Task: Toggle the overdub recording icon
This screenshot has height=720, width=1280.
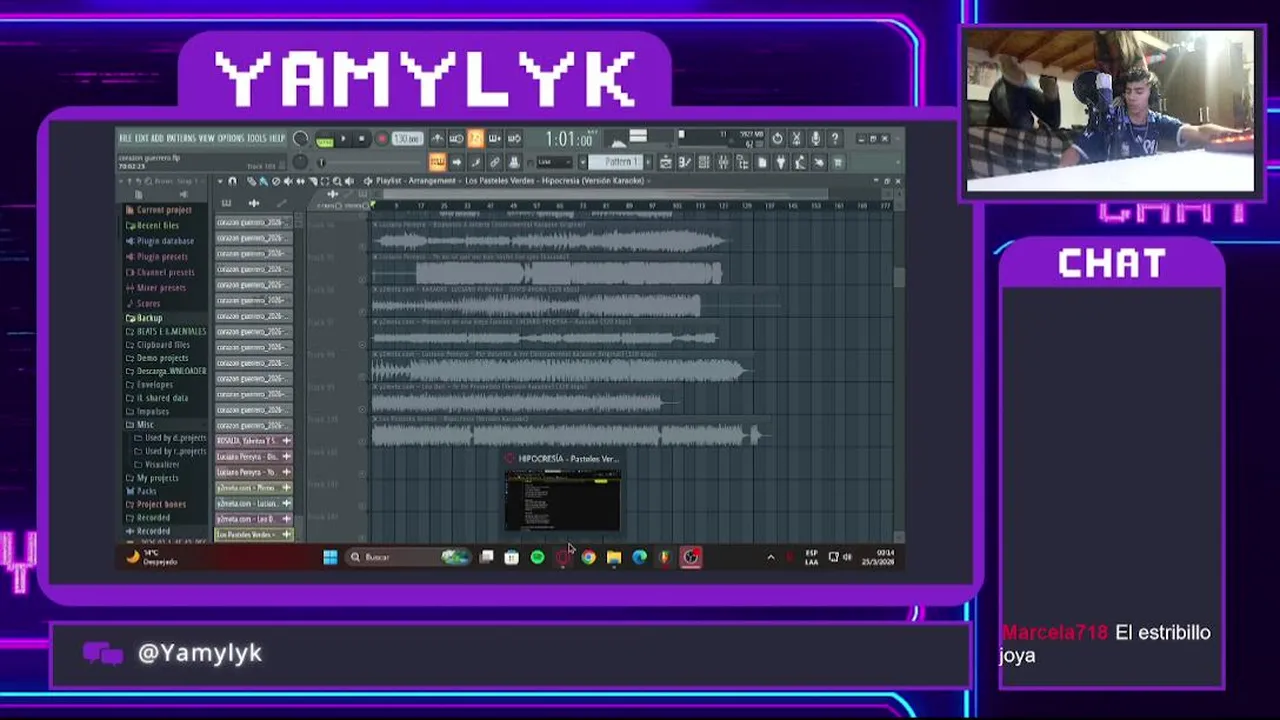Action: 495,139
